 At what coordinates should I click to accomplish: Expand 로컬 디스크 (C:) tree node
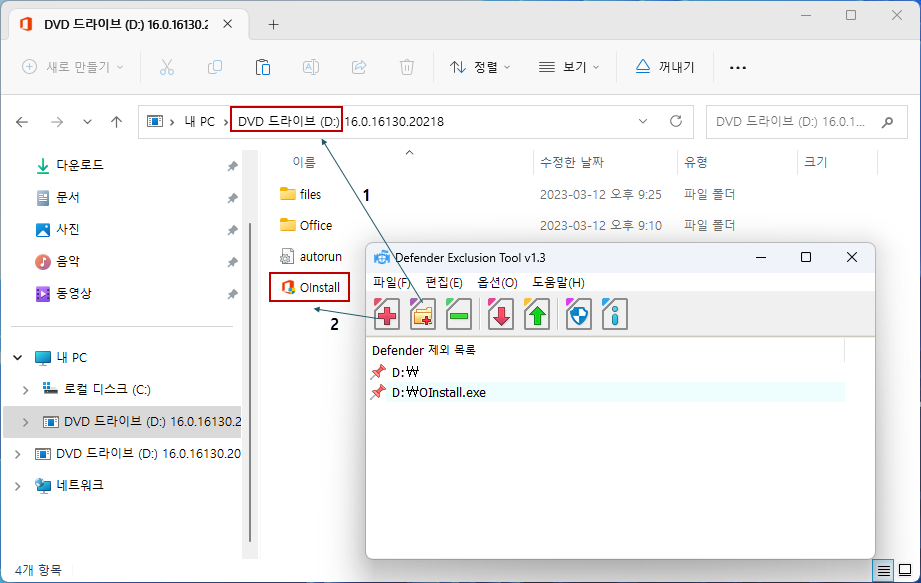click(x=25, y=390)
